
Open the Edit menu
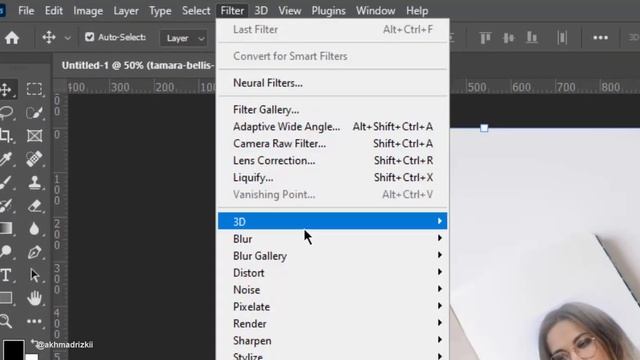(x=53, y=11)
